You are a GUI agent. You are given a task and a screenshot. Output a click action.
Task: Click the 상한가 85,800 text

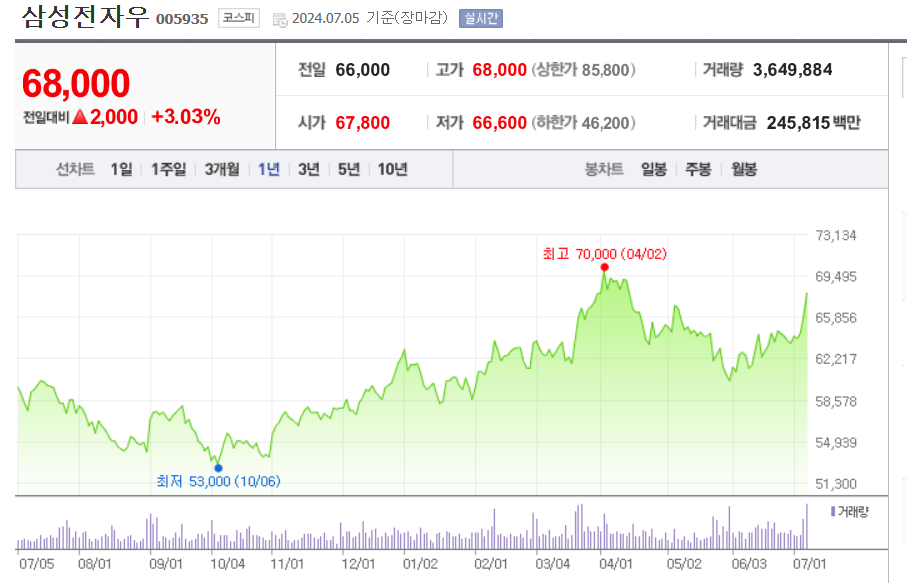click(584, 70)
